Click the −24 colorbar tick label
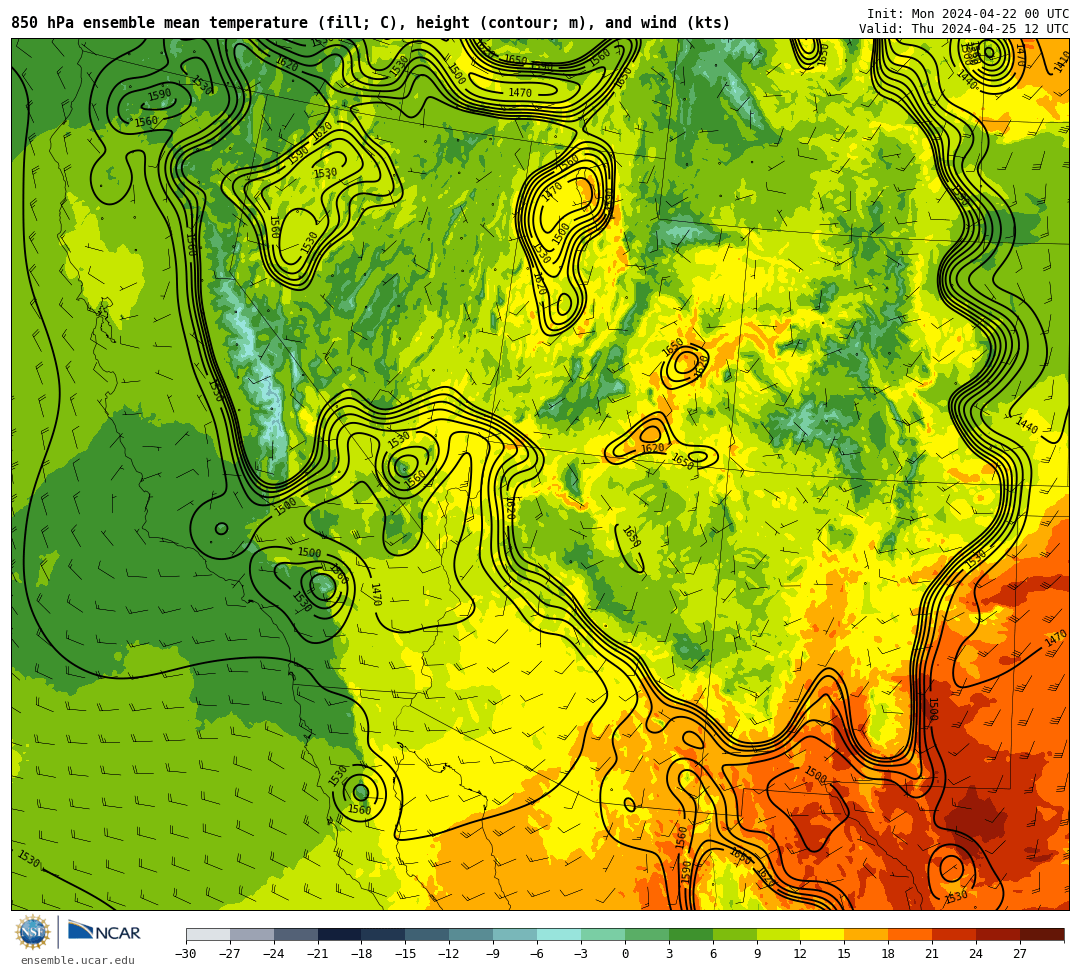 click(274, 954)
